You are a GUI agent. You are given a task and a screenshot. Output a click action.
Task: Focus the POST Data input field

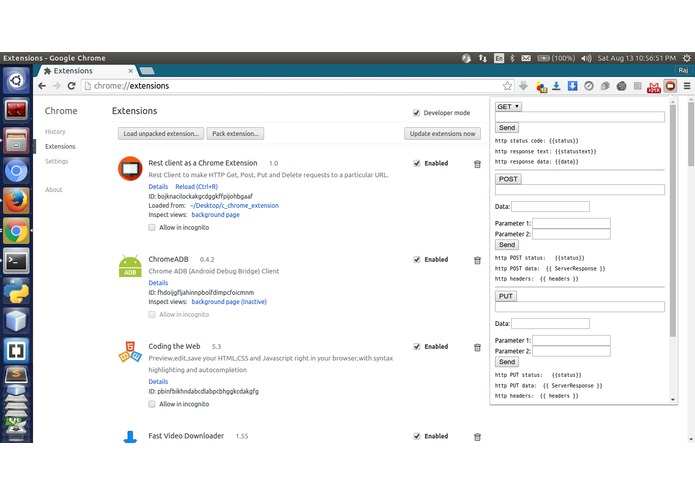click(x=551, y=206)
